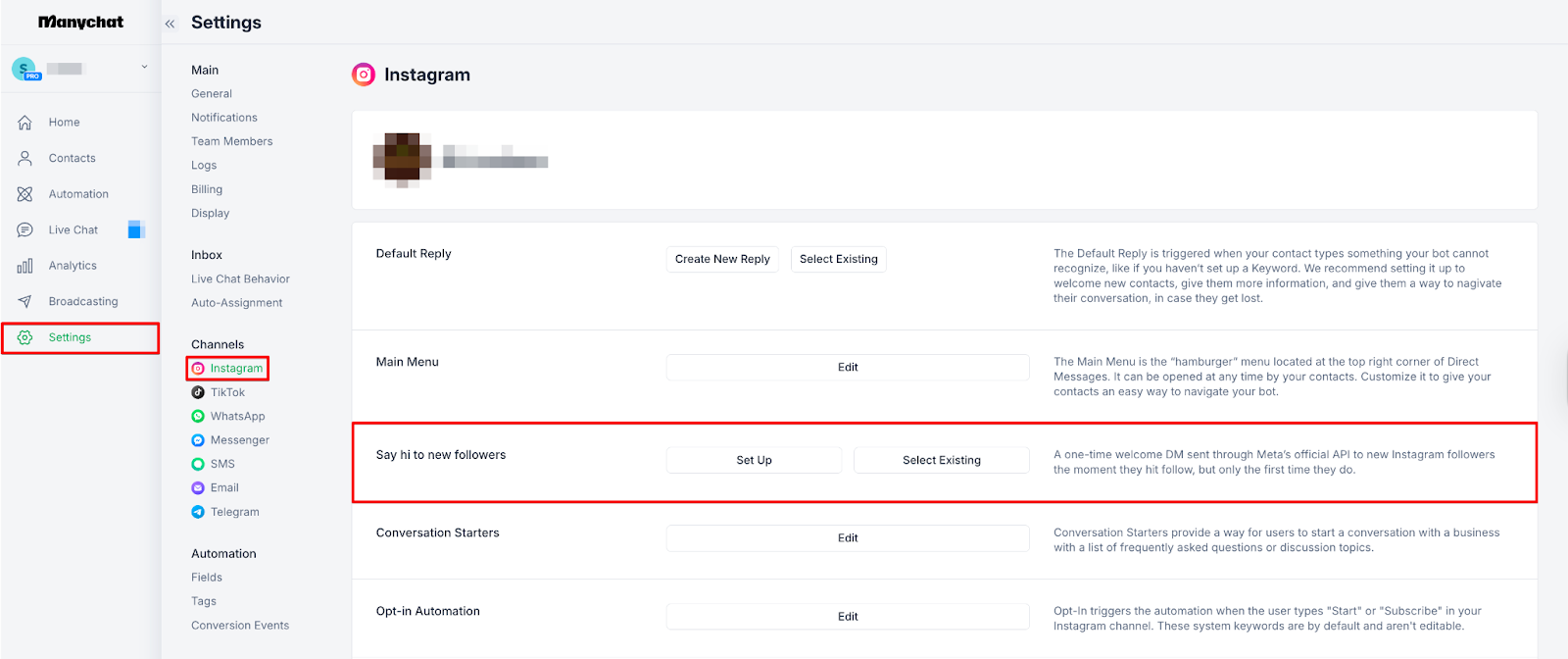Image resolution: width=1568 pixels, height=659 pixels.
Task: Edit the Main Menu
Action: pos(848,368)
